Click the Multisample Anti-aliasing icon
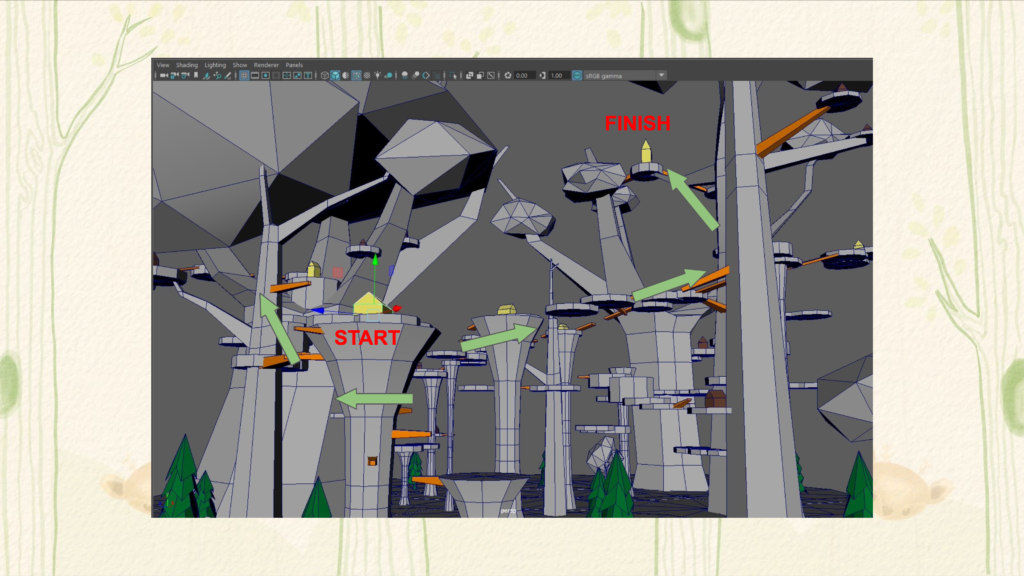This screenshot has width=1024, height=576. 426,76
